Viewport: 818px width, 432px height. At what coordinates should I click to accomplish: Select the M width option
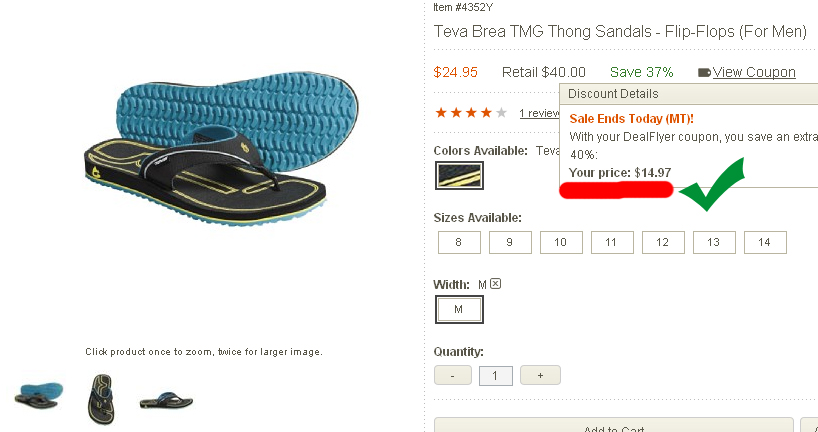click(459, 309)
